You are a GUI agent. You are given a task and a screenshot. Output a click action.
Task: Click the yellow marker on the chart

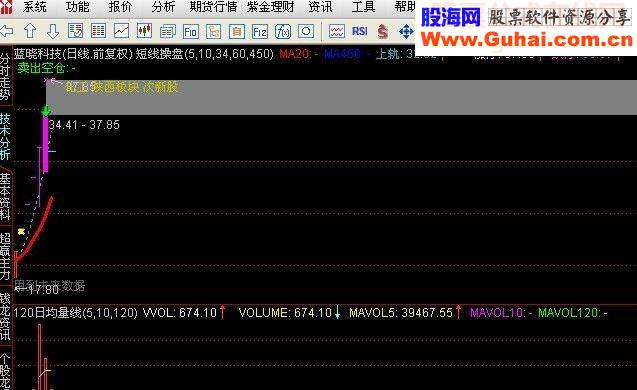[x=21, y=232]
